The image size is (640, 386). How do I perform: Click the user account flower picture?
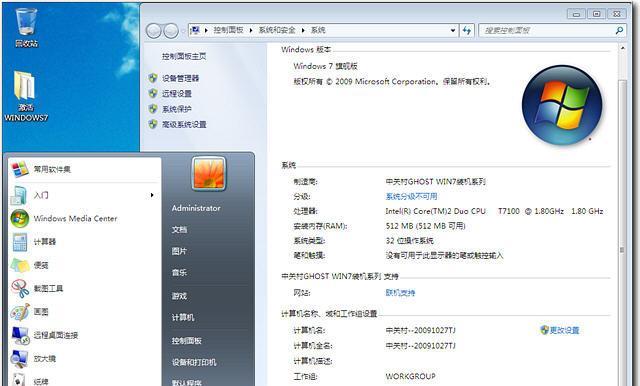pyautogui.click(x=209, y=174)
